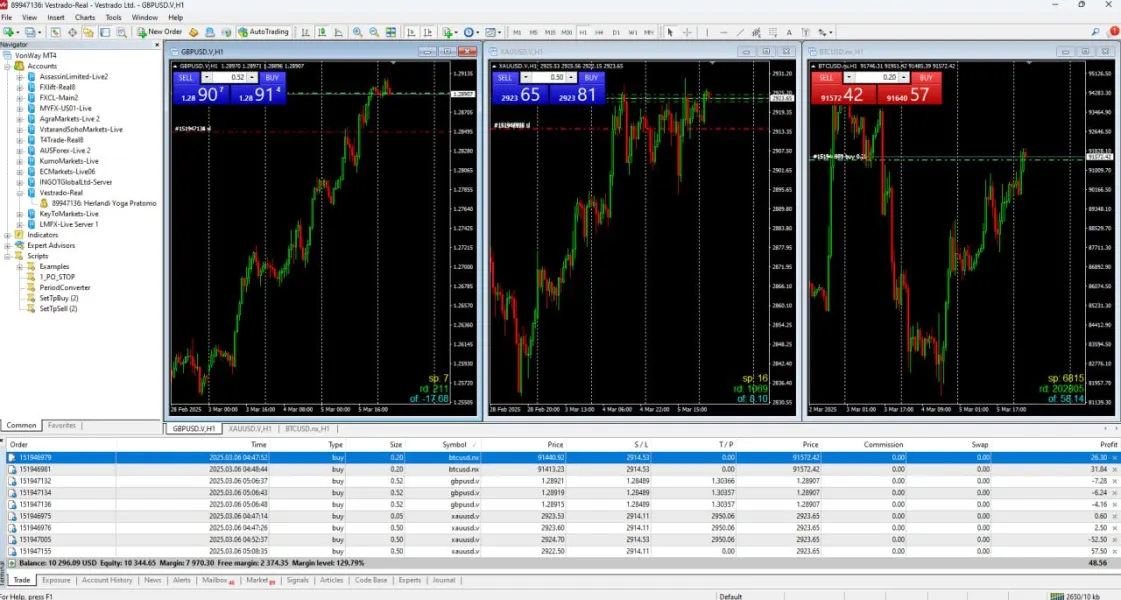Expand the Indicators tree node

coord(8,235)
